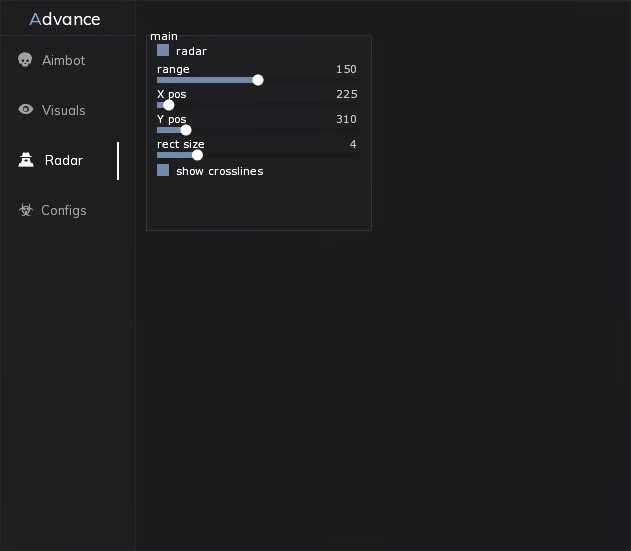Click the eye icon beside Visuals
This screenshot has width=631, height=551.
point(26,110)
